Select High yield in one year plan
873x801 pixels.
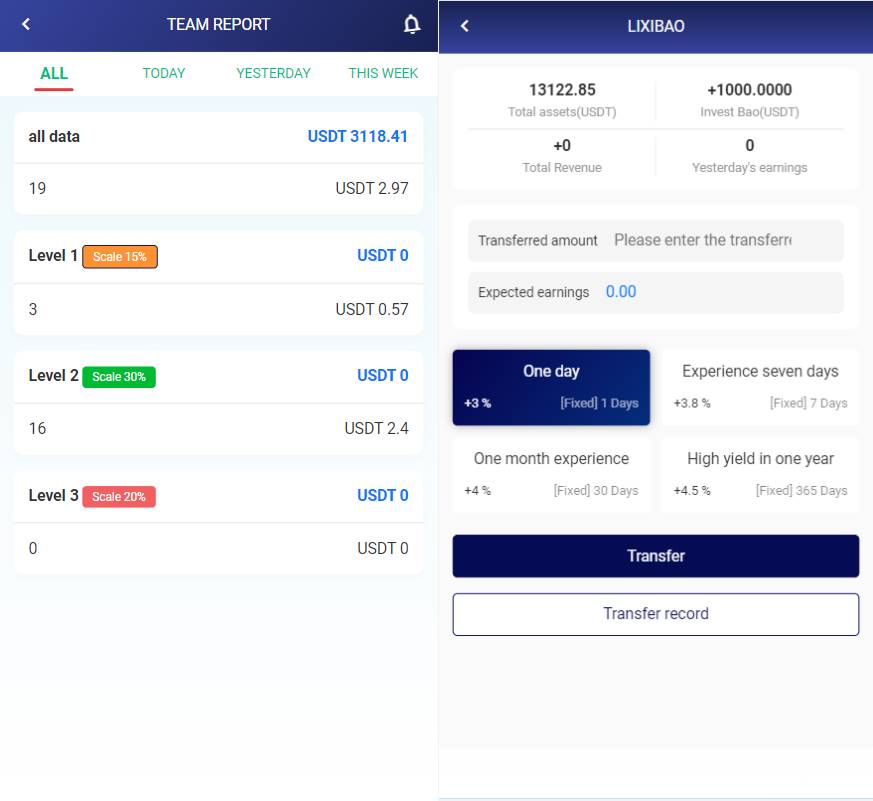pos(760,474)
